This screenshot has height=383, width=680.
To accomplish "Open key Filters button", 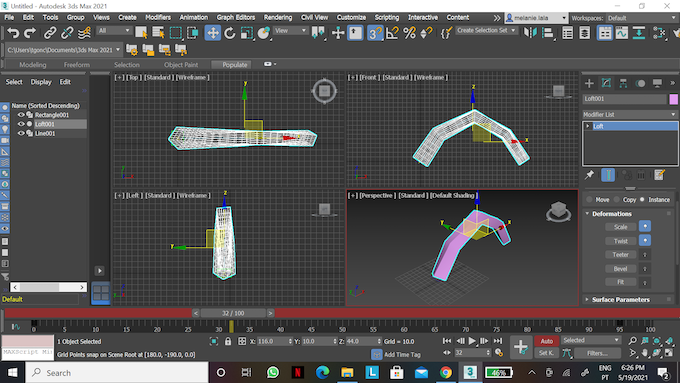I will [x=597, y=353].
